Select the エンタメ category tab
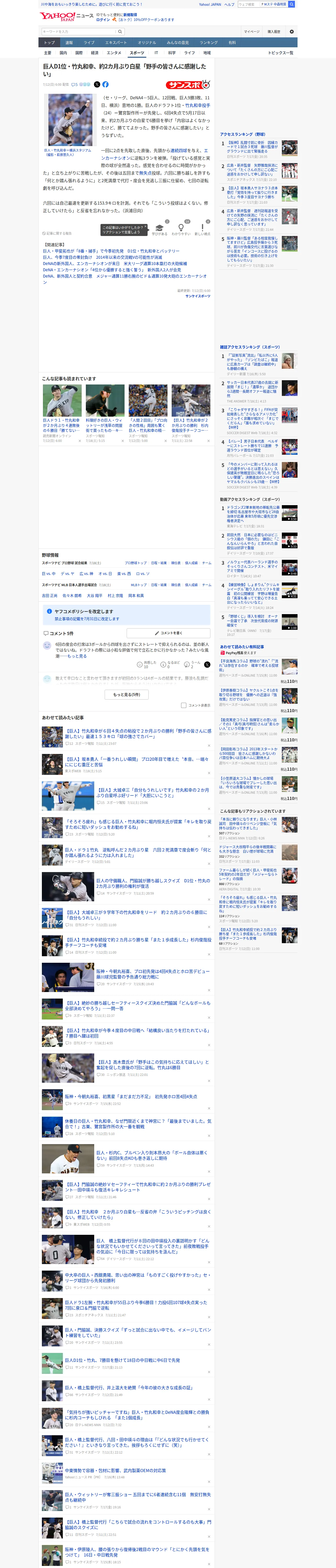The image size is (336, 1568). (114, 53)
